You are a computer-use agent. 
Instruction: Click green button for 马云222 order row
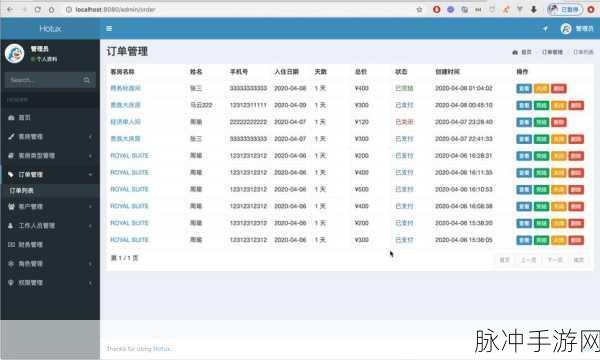[541, 105]
